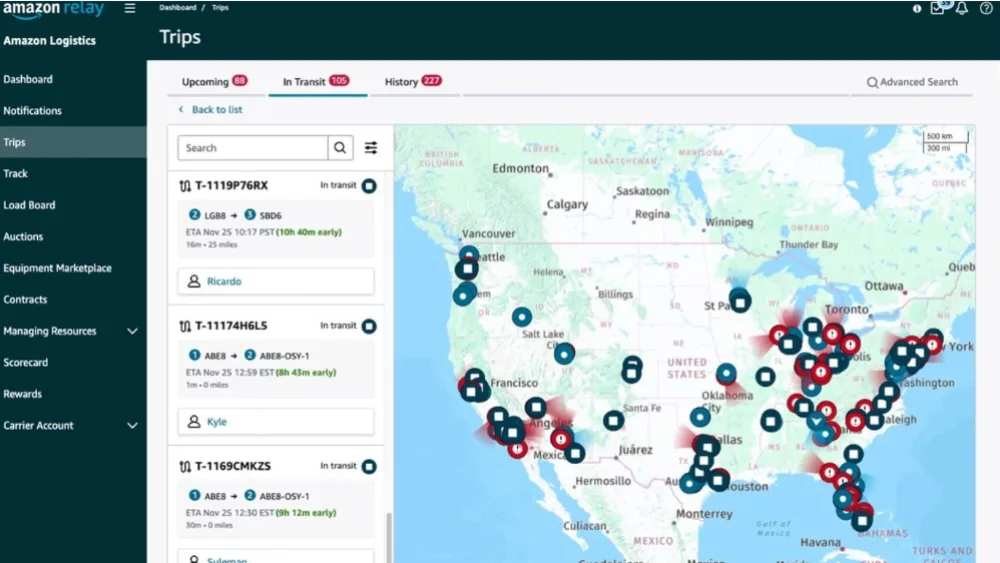Click ETA text '9h 12m early'
The image size is (1000, 563).
(305, 513)
